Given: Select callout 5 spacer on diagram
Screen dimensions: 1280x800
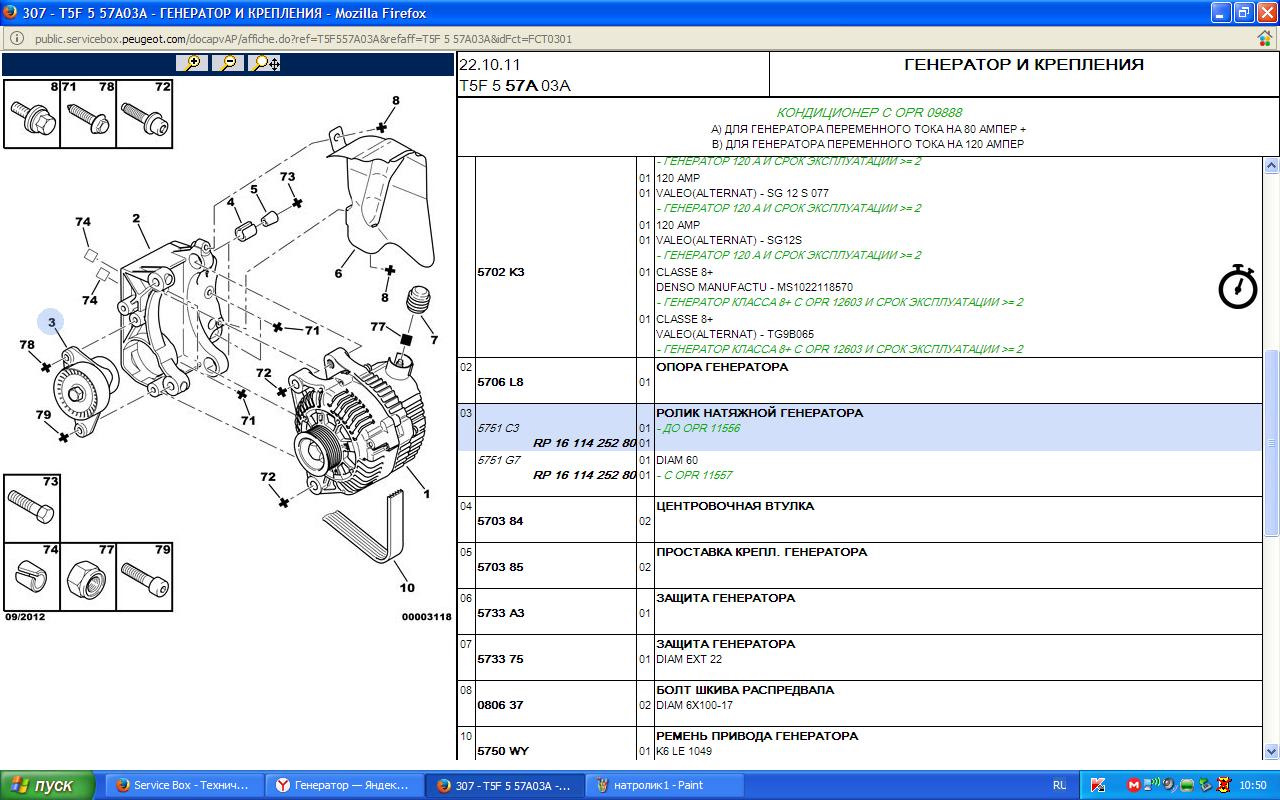Looking at the screenshot, I should pyautogui.click(x=254, y=189).
